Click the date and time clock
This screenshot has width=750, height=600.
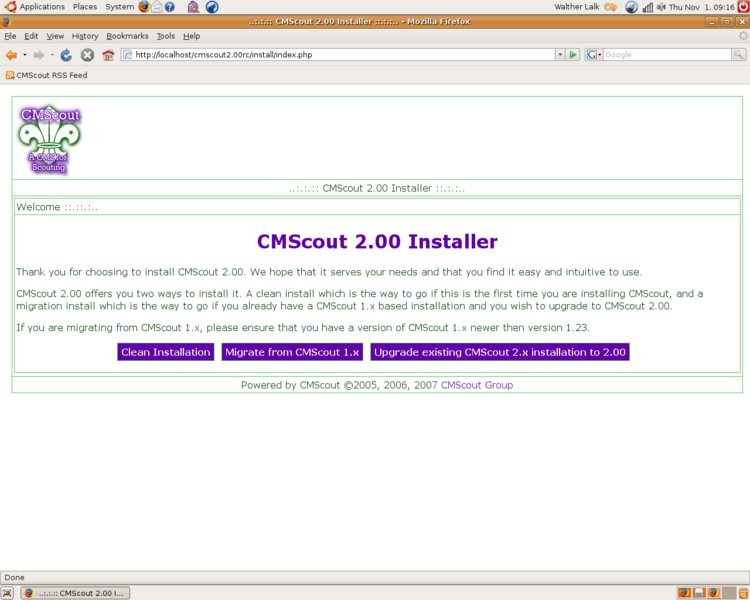[x=701, y=7]
